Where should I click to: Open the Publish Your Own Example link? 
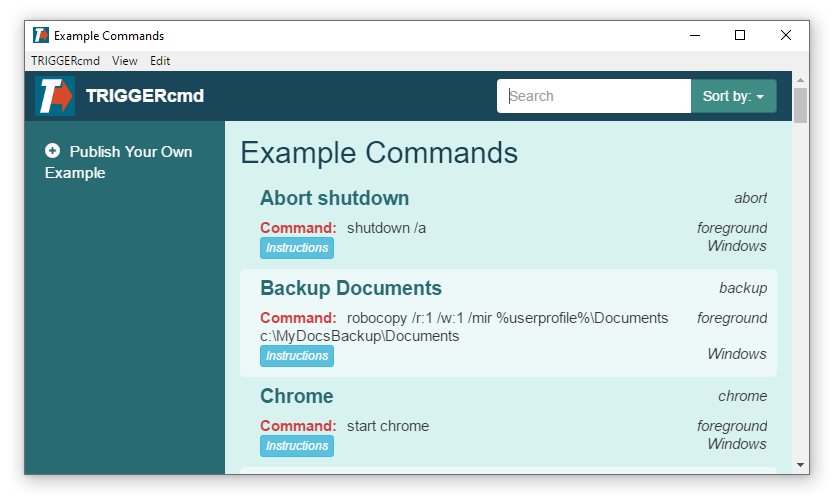pyautogui.click(x=119, y=162)
